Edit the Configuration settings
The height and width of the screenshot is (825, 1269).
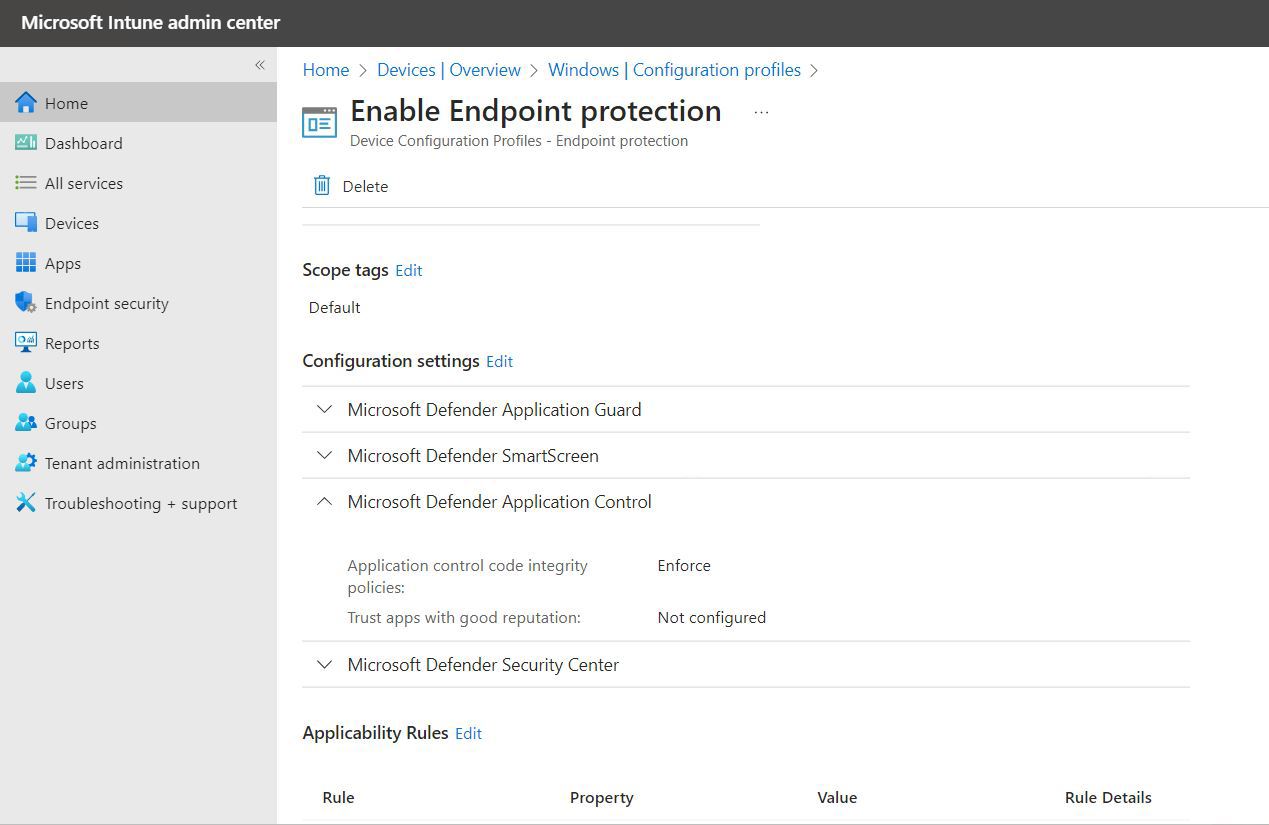[499, 361]
